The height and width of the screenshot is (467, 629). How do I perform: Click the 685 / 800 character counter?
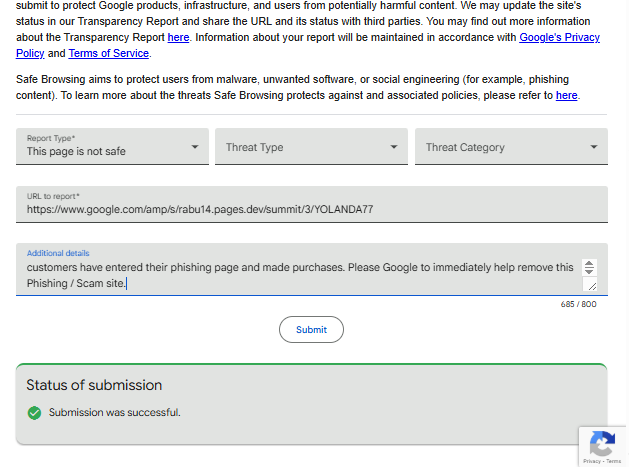pyautogui.click(x=578, y=304)
